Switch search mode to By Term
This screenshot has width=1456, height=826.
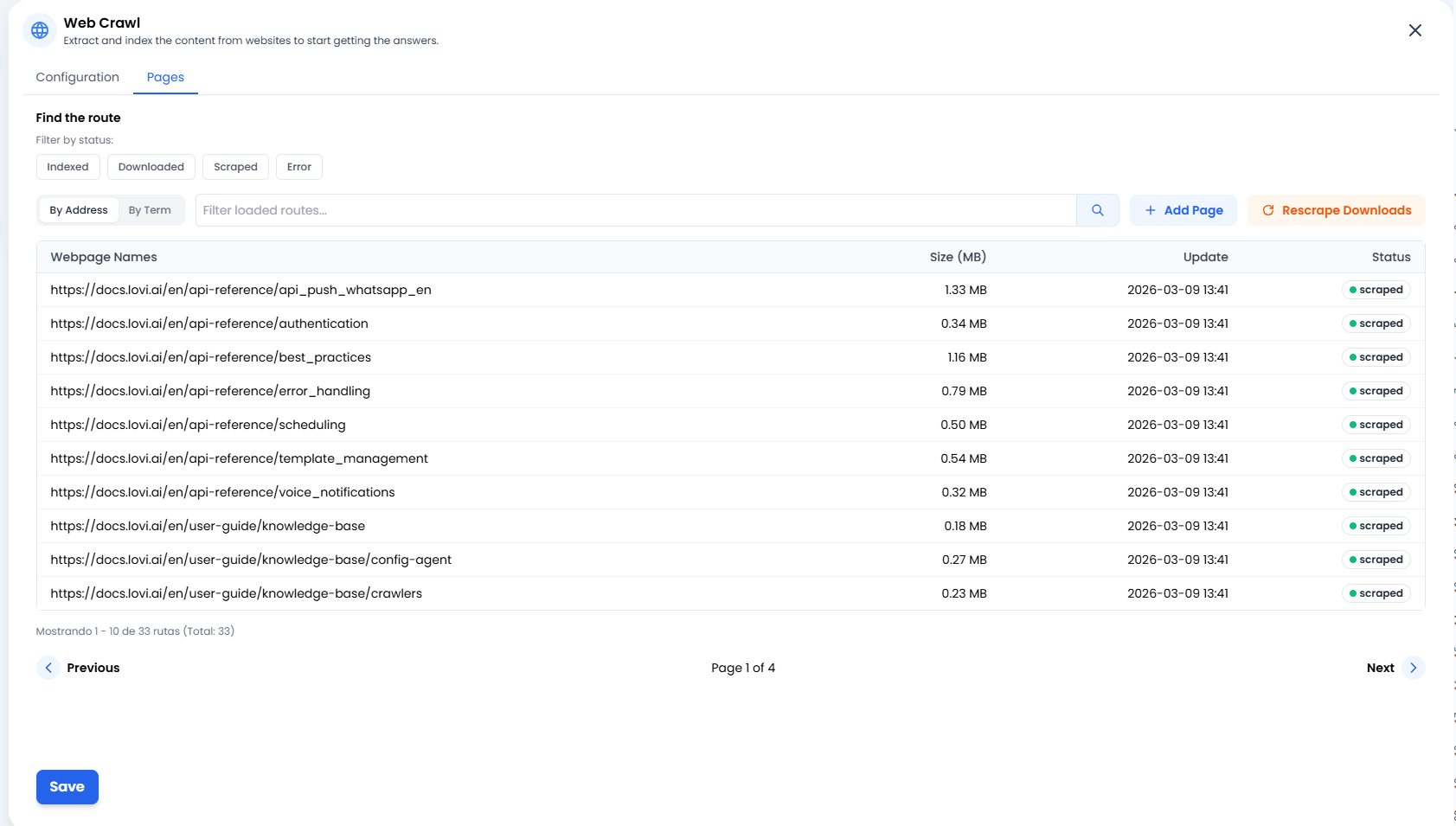click(149, 209)
